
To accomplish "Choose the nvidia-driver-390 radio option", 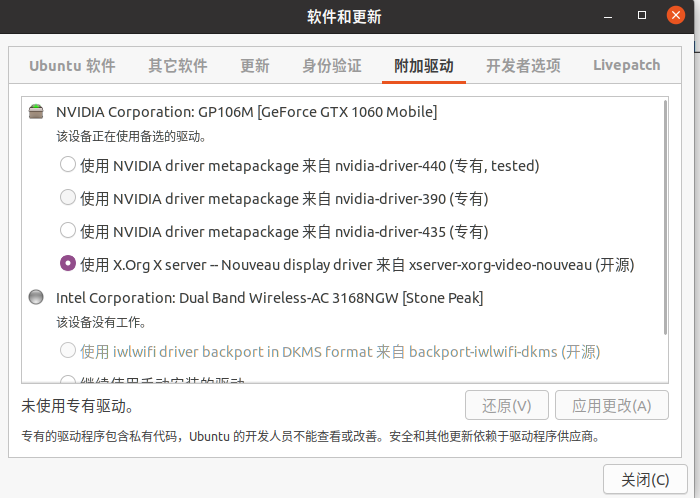I will [68, 197].
